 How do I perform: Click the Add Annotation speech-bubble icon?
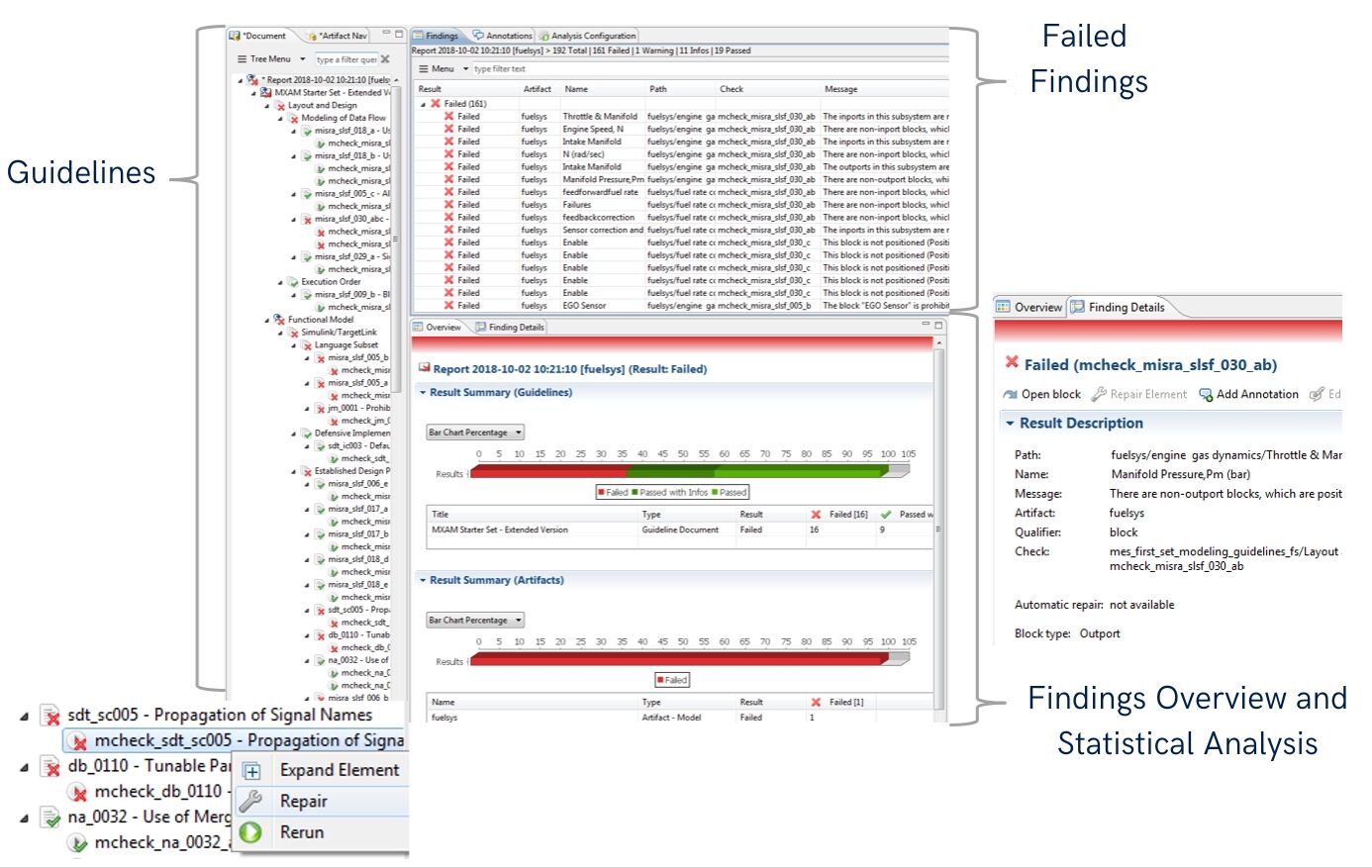(1205, 394)
